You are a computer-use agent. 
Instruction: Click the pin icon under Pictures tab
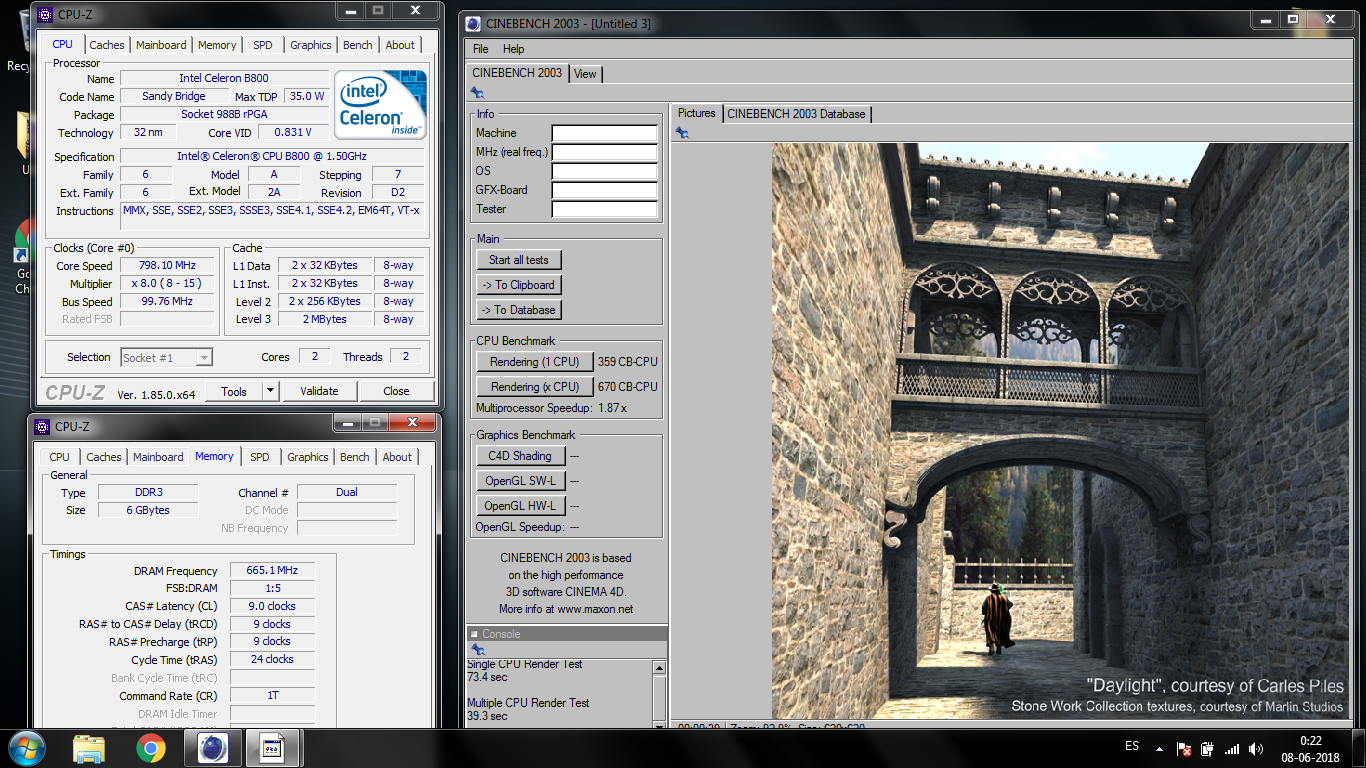point(682,133)
